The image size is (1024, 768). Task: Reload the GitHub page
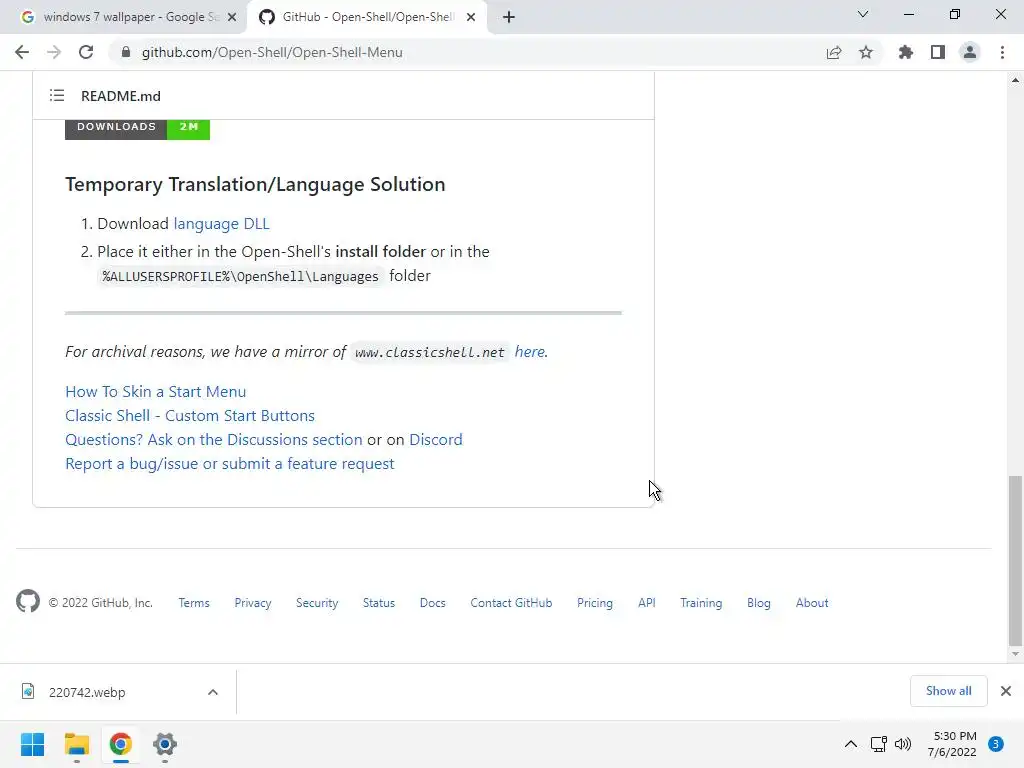(86, 52)
